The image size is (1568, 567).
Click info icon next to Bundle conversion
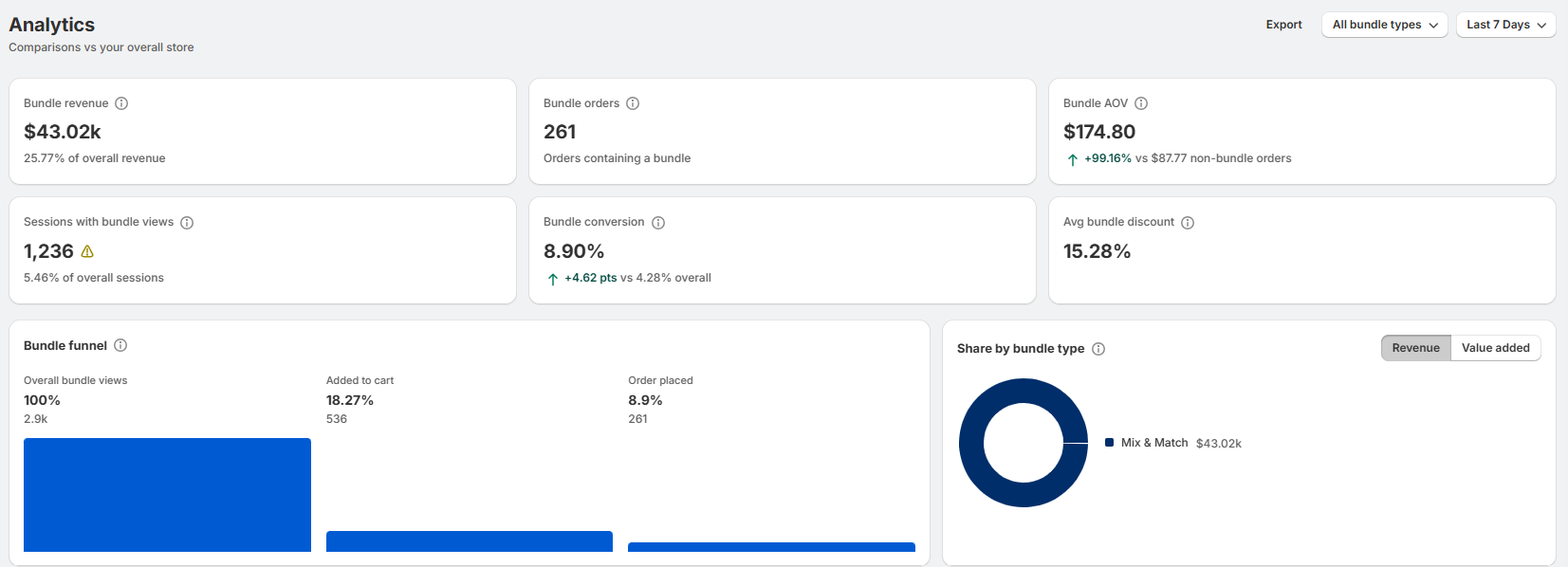click(658, 223)
